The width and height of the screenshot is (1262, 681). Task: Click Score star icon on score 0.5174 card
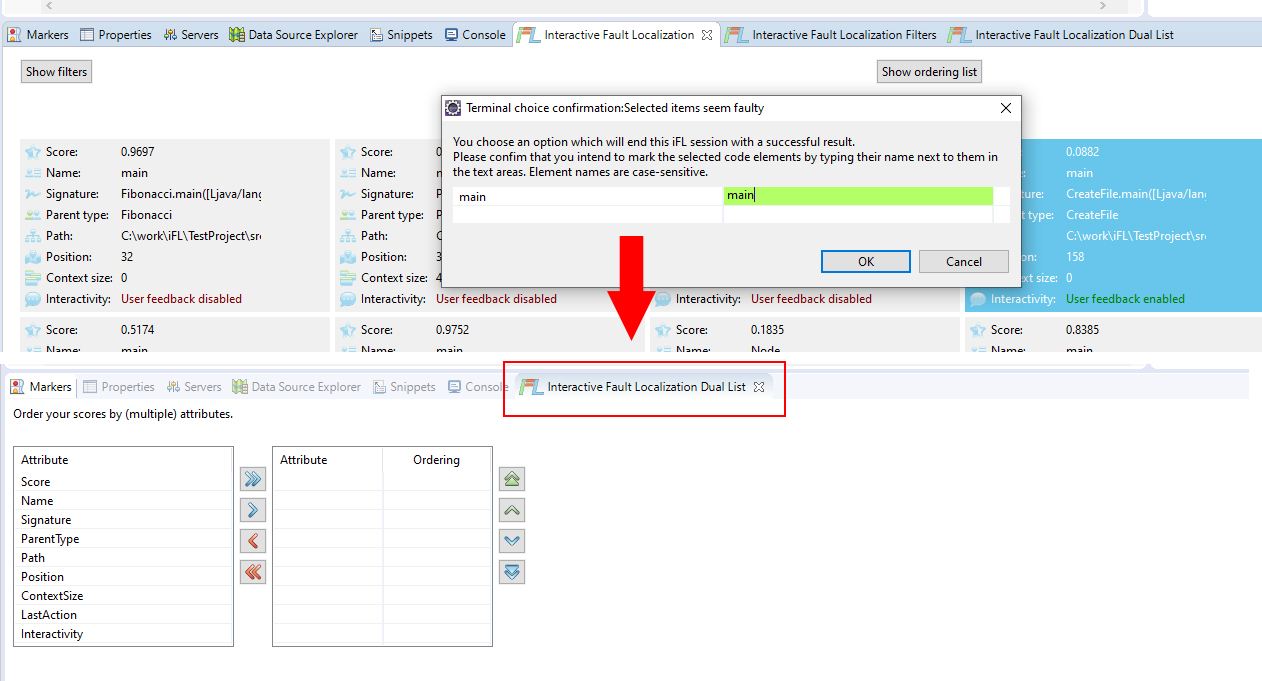(x=32, y=330)
